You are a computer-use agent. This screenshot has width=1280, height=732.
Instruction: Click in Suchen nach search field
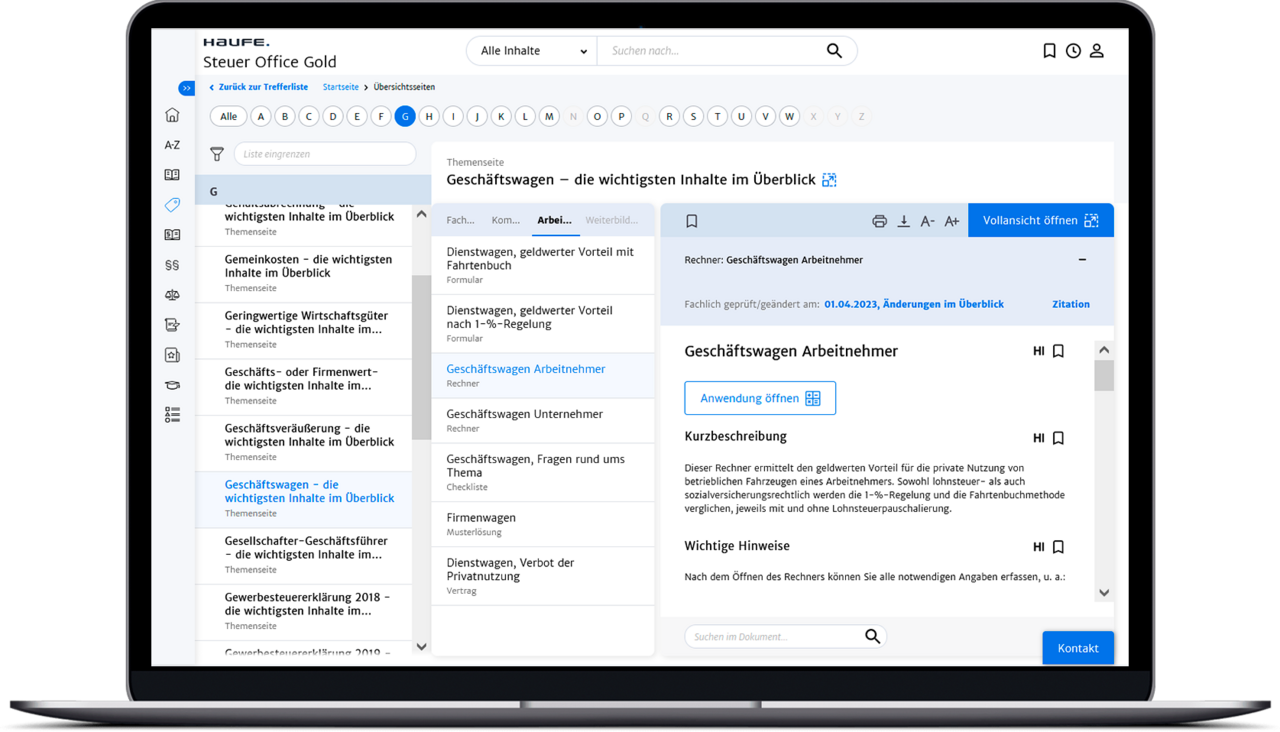coord(711,51)
